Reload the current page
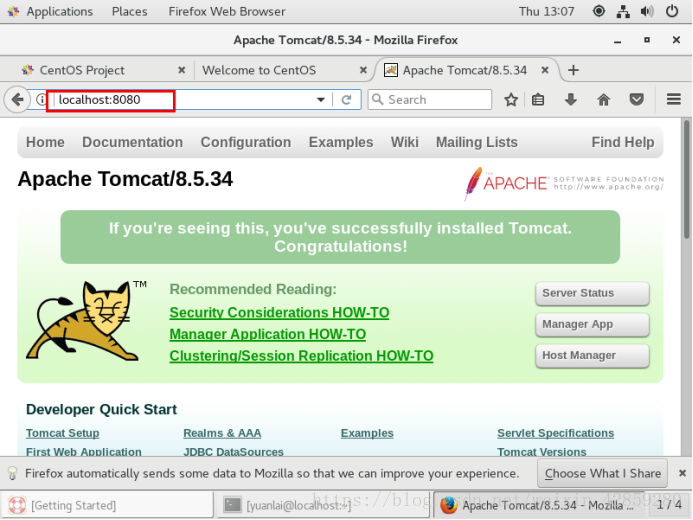Screen dimensions: 693x520 point(346,100)
